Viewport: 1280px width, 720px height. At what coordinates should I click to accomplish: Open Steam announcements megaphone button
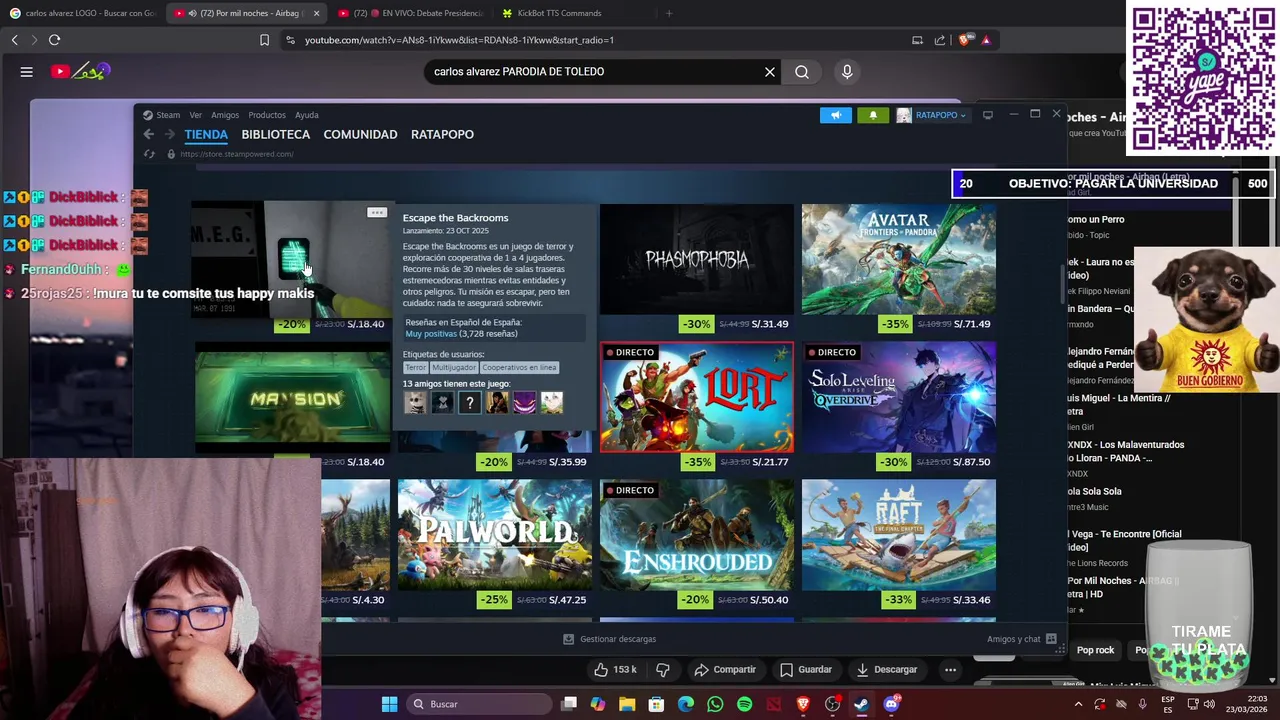836,115
